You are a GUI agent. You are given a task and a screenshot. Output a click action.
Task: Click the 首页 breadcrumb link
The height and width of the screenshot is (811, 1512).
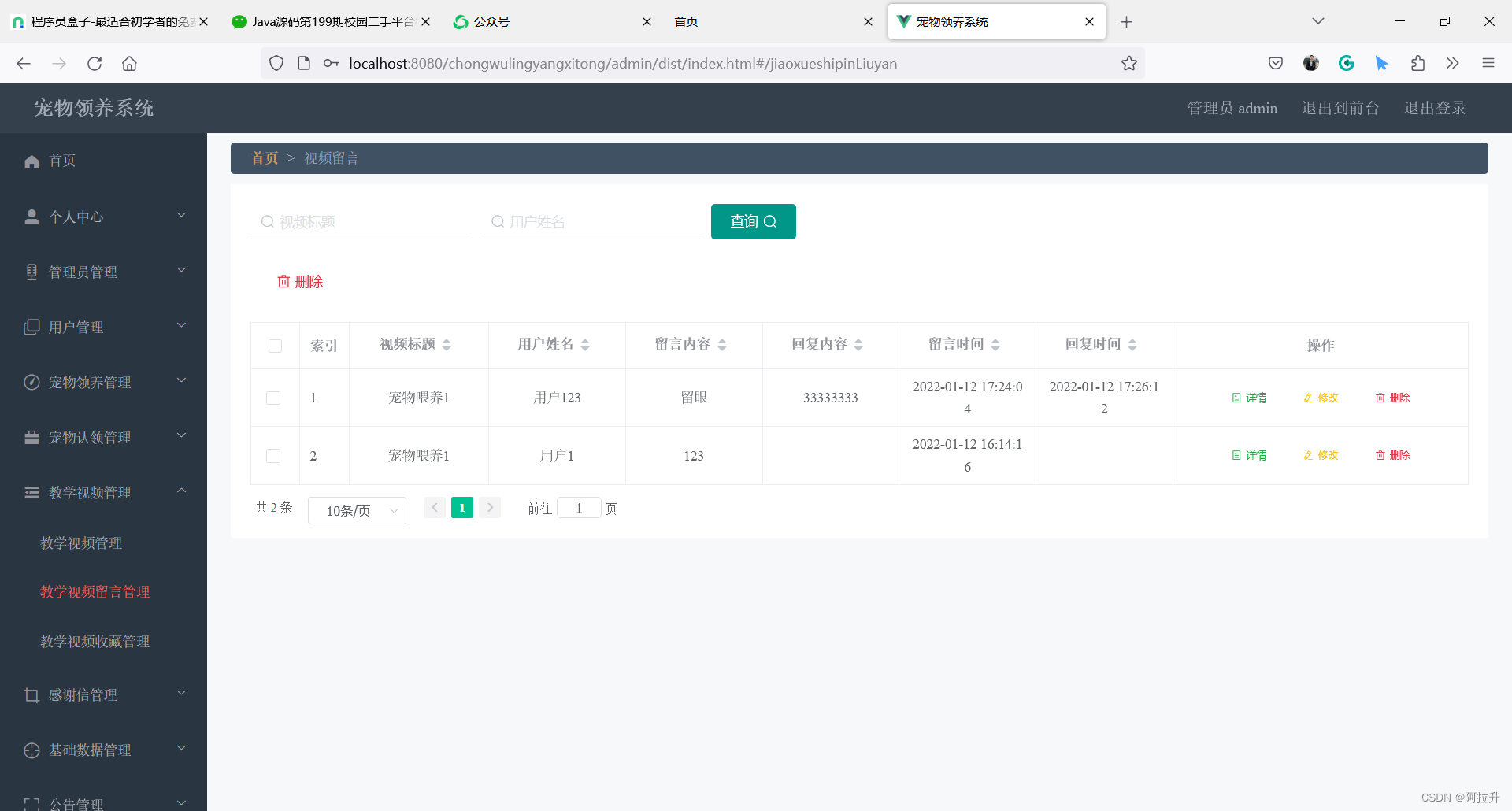265,158
